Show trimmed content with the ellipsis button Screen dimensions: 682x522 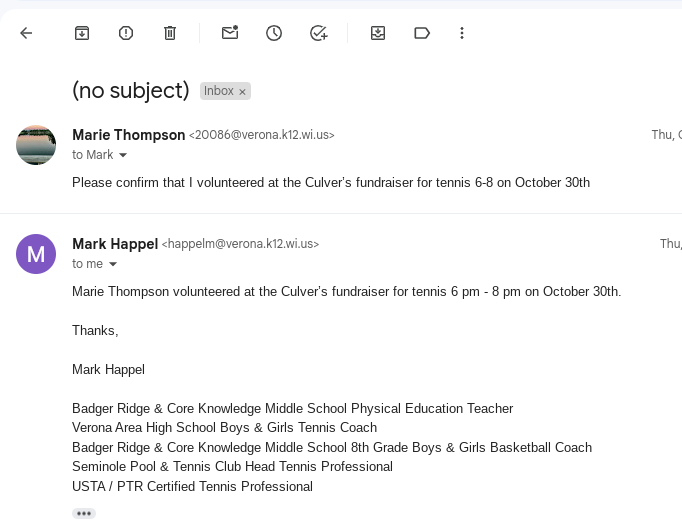pos(84,513)
